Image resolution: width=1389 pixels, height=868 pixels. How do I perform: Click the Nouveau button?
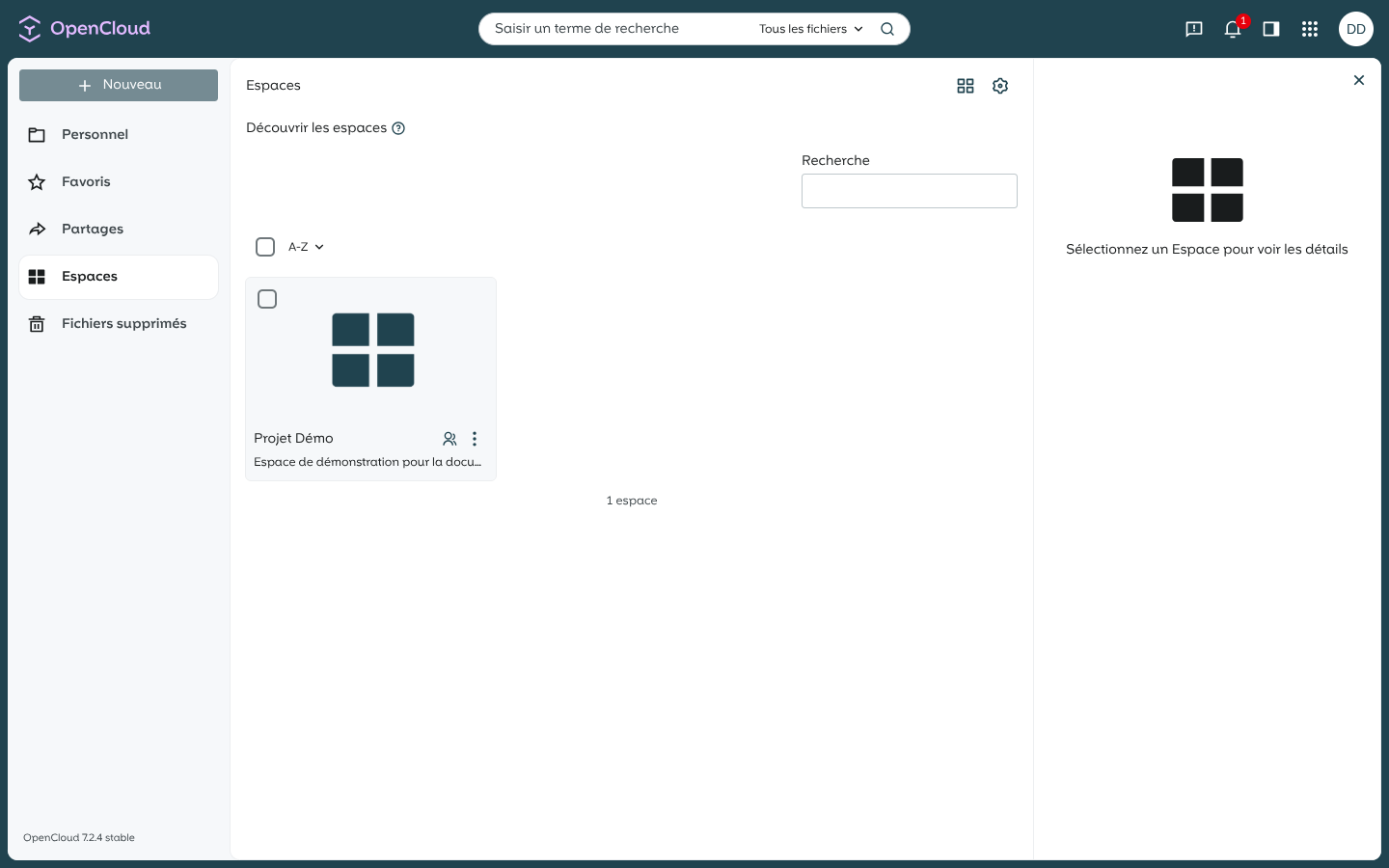tap(119, 85)
